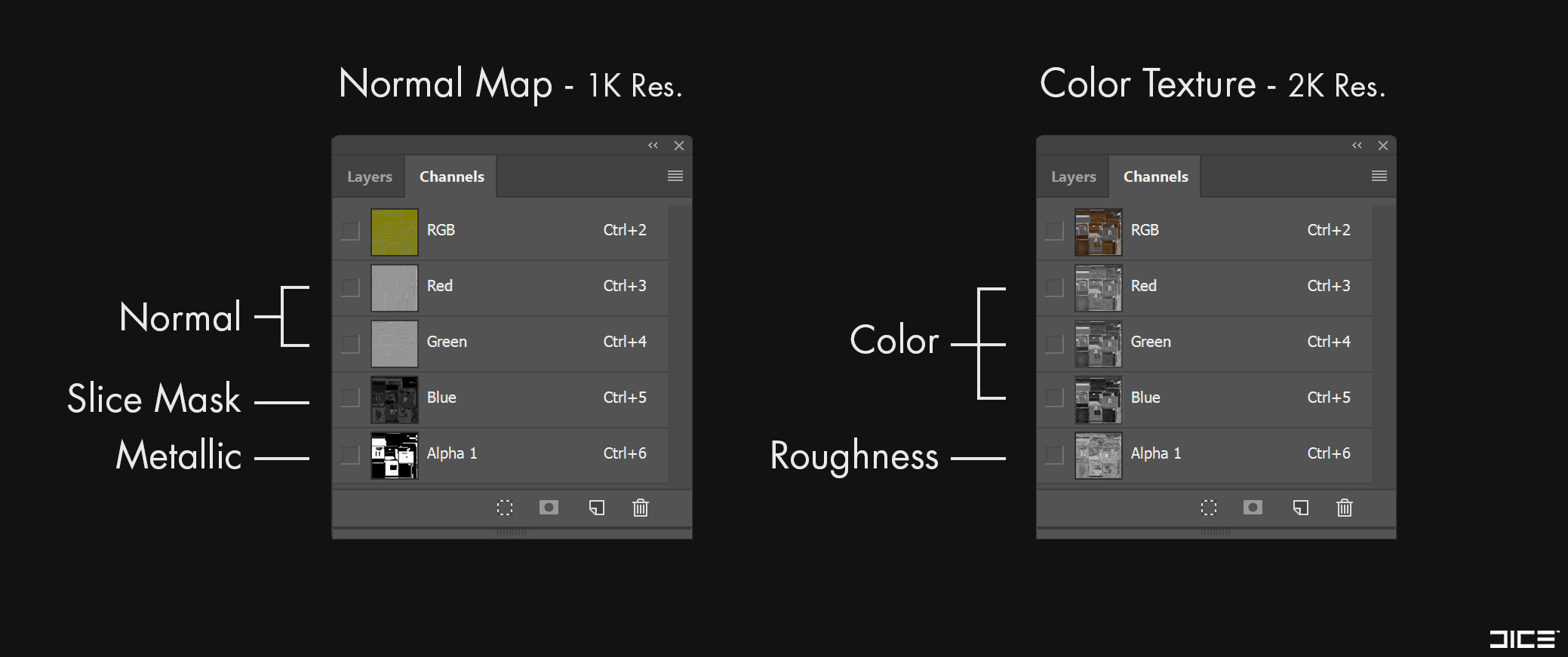Click Alpha 1 roughness thumbnail in Color Texture panel
Viewport: 1568px width, 657px height.
(1099, 455)
